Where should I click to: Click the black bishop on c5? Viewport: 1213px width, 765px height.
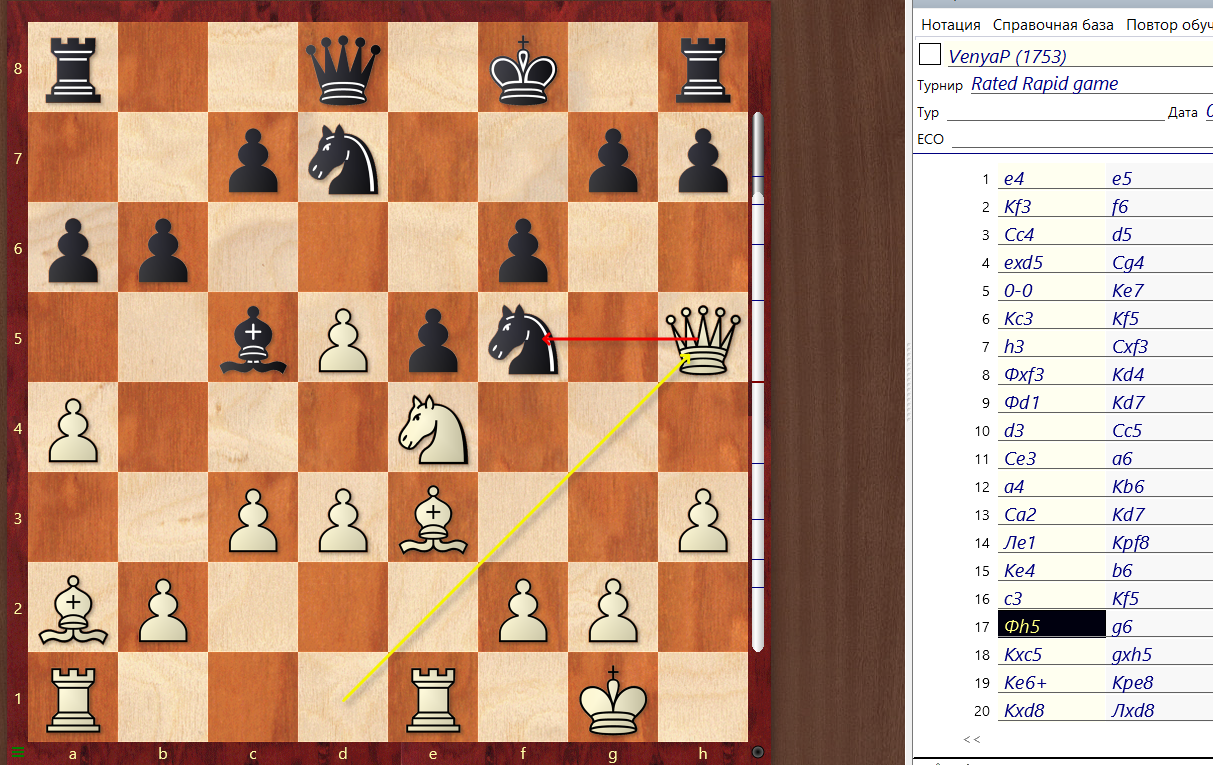(x=253, y=339)
